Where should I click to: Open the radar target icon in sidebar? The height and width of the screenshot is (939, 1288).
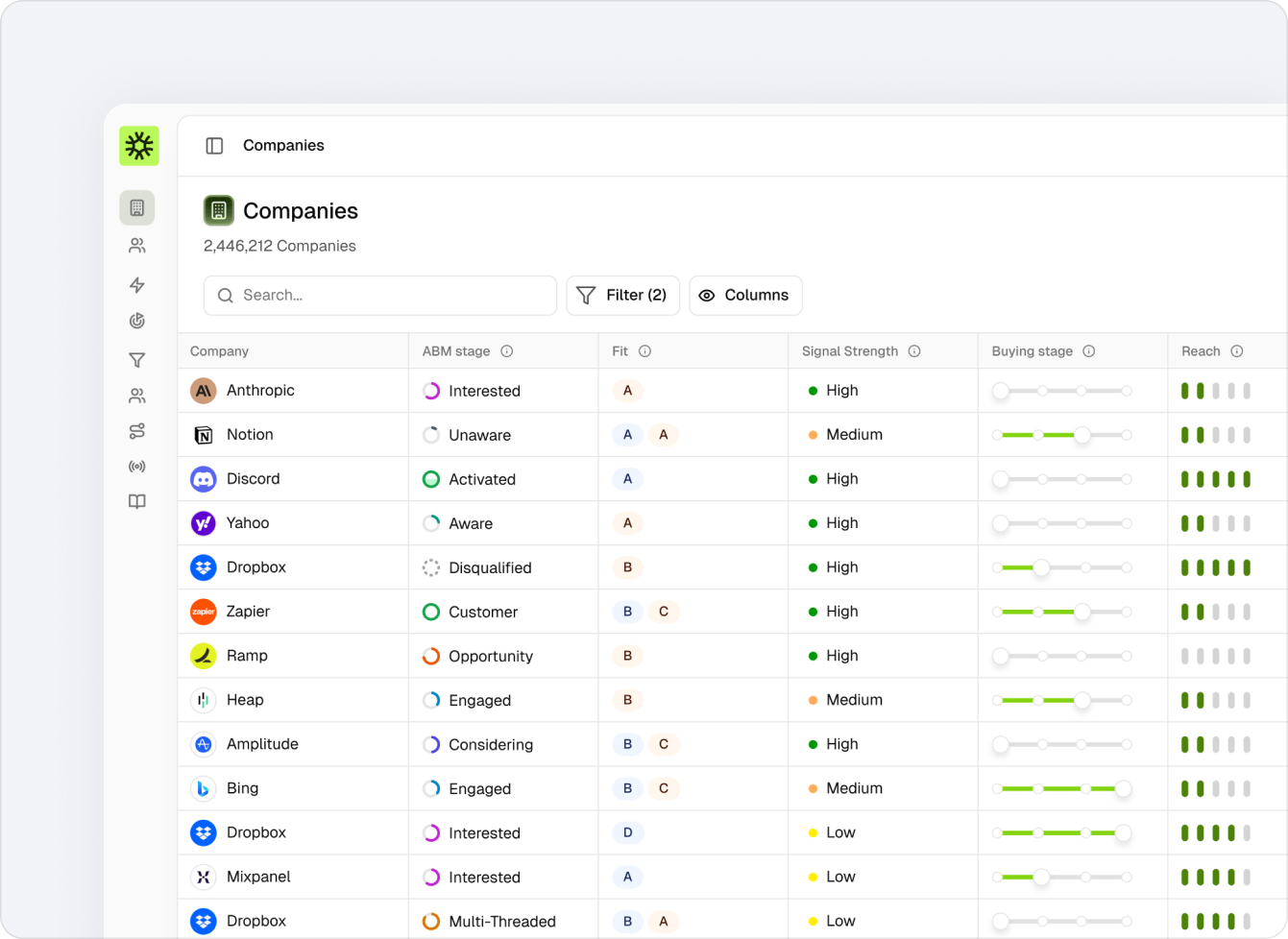[137, 322]
